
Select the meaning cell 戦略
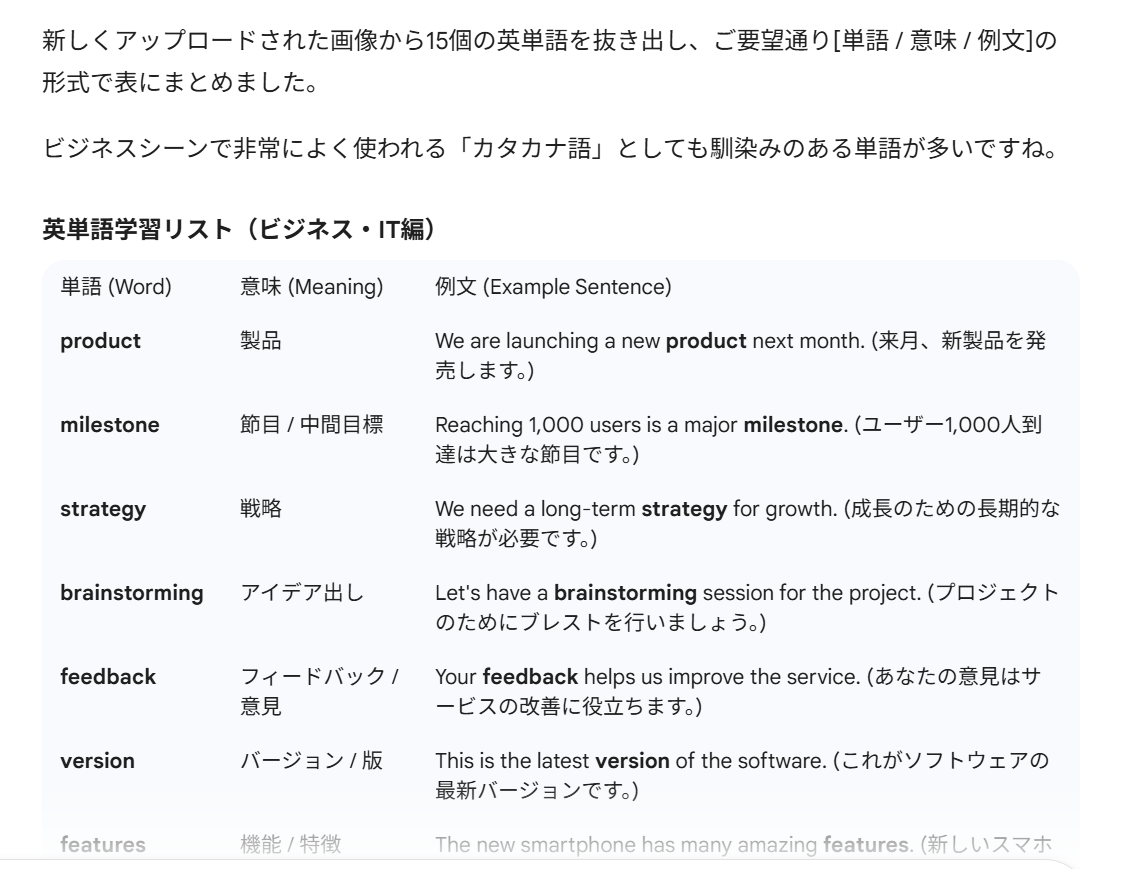pos(260,508)
